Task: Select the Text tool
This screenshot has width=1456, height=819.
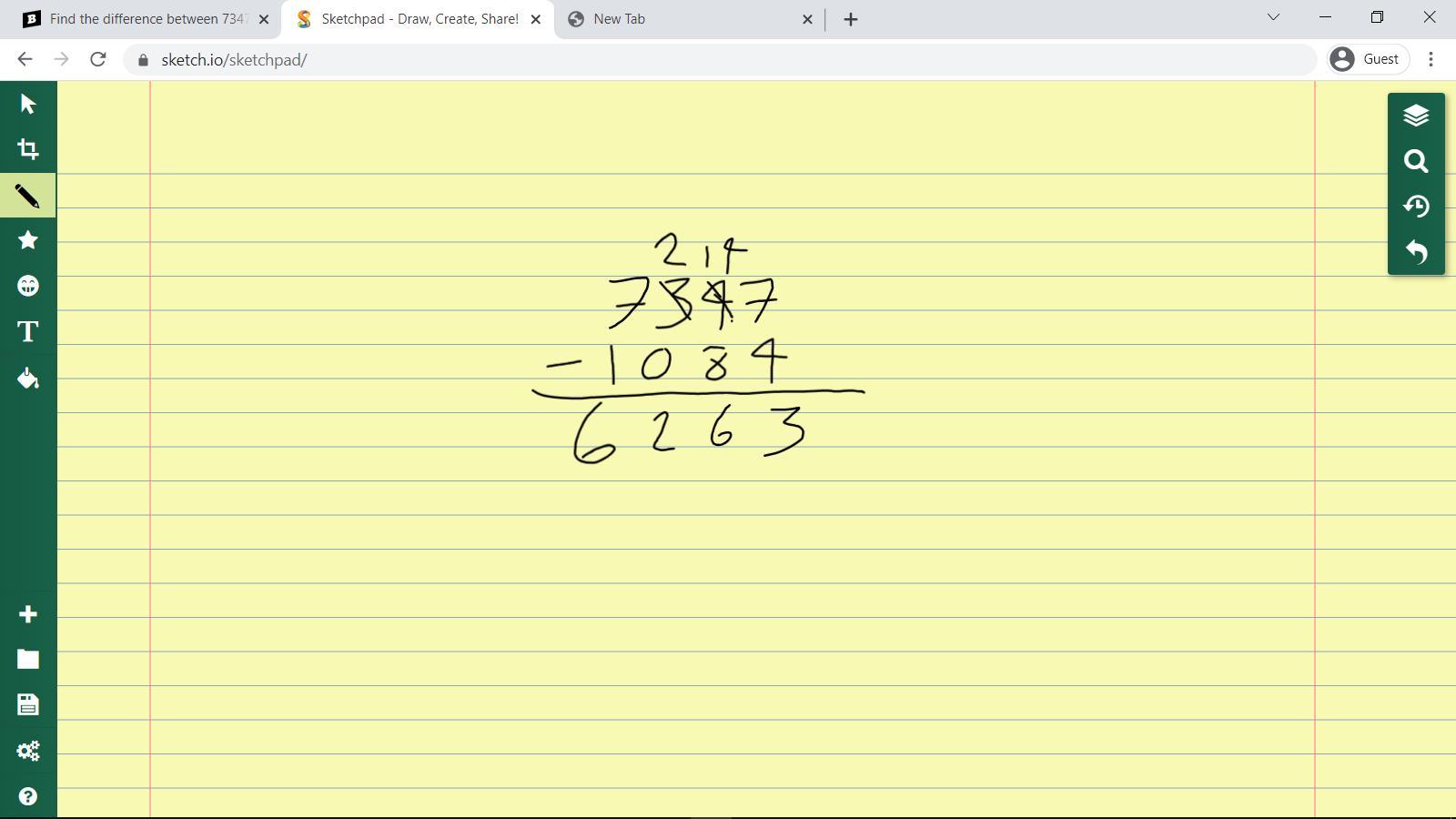Action: pyautogui.click(x=28, y=331)
